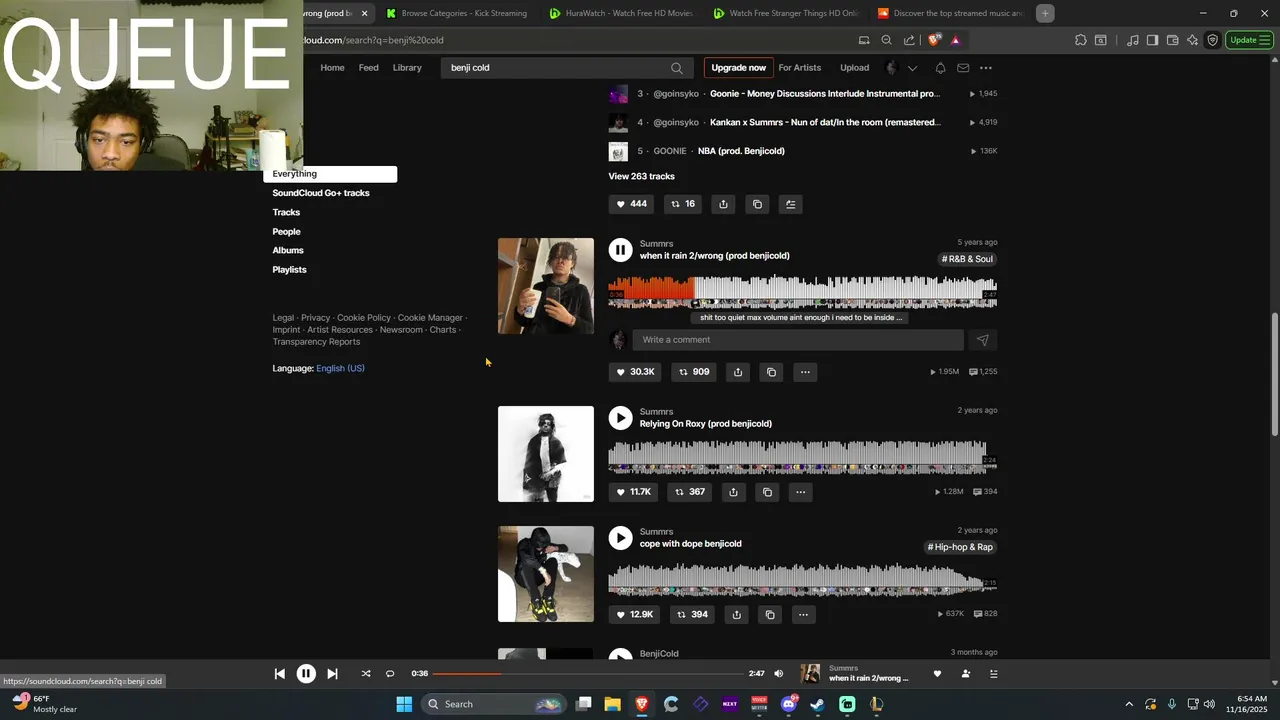Viewport: 1280px width, 720px height.
Task: Click # R&B & Soul tag
Action: tap(967, 259)
